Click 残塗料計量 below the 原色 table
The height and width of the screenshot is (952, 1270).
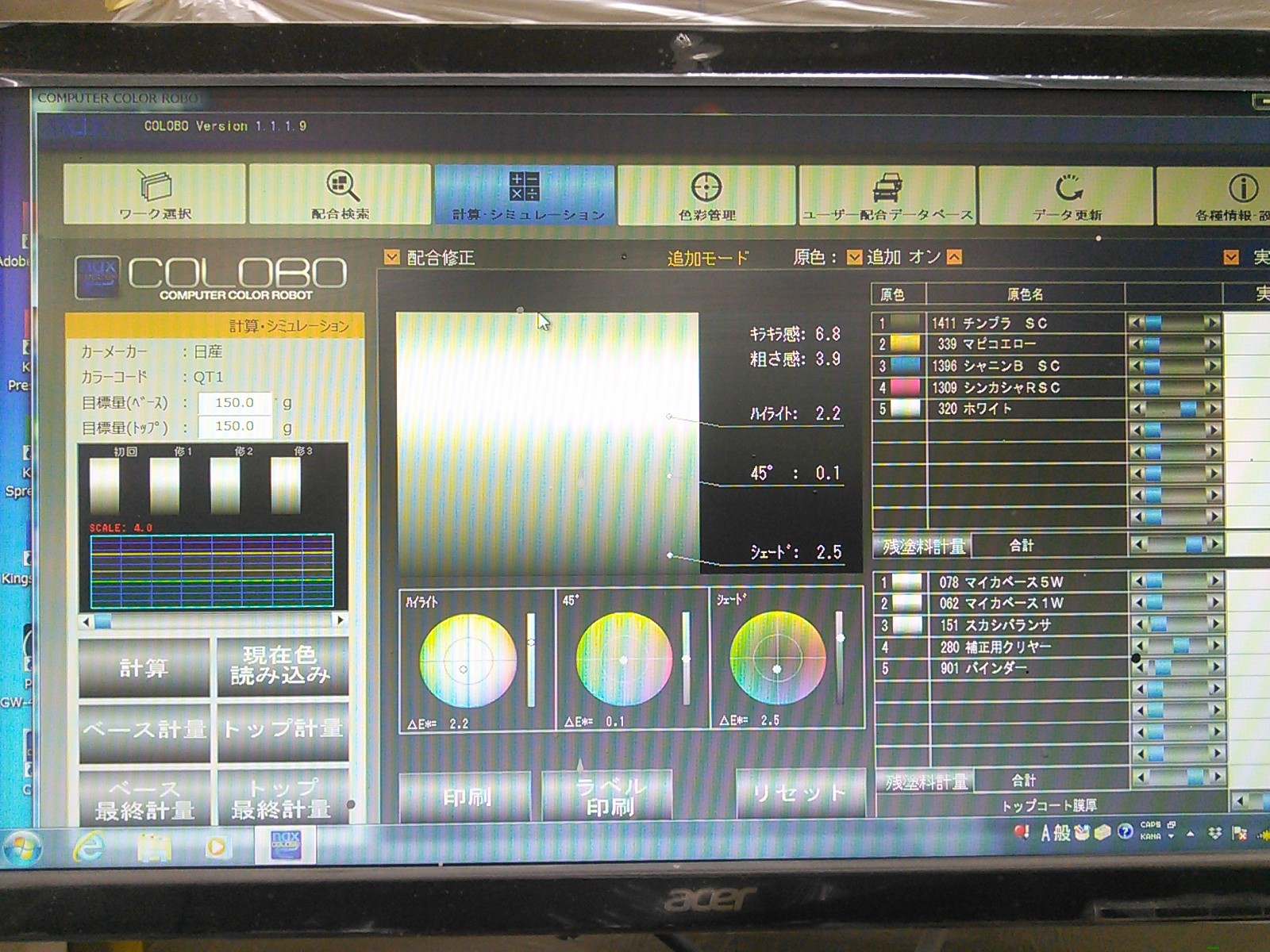tap(924, 547)
